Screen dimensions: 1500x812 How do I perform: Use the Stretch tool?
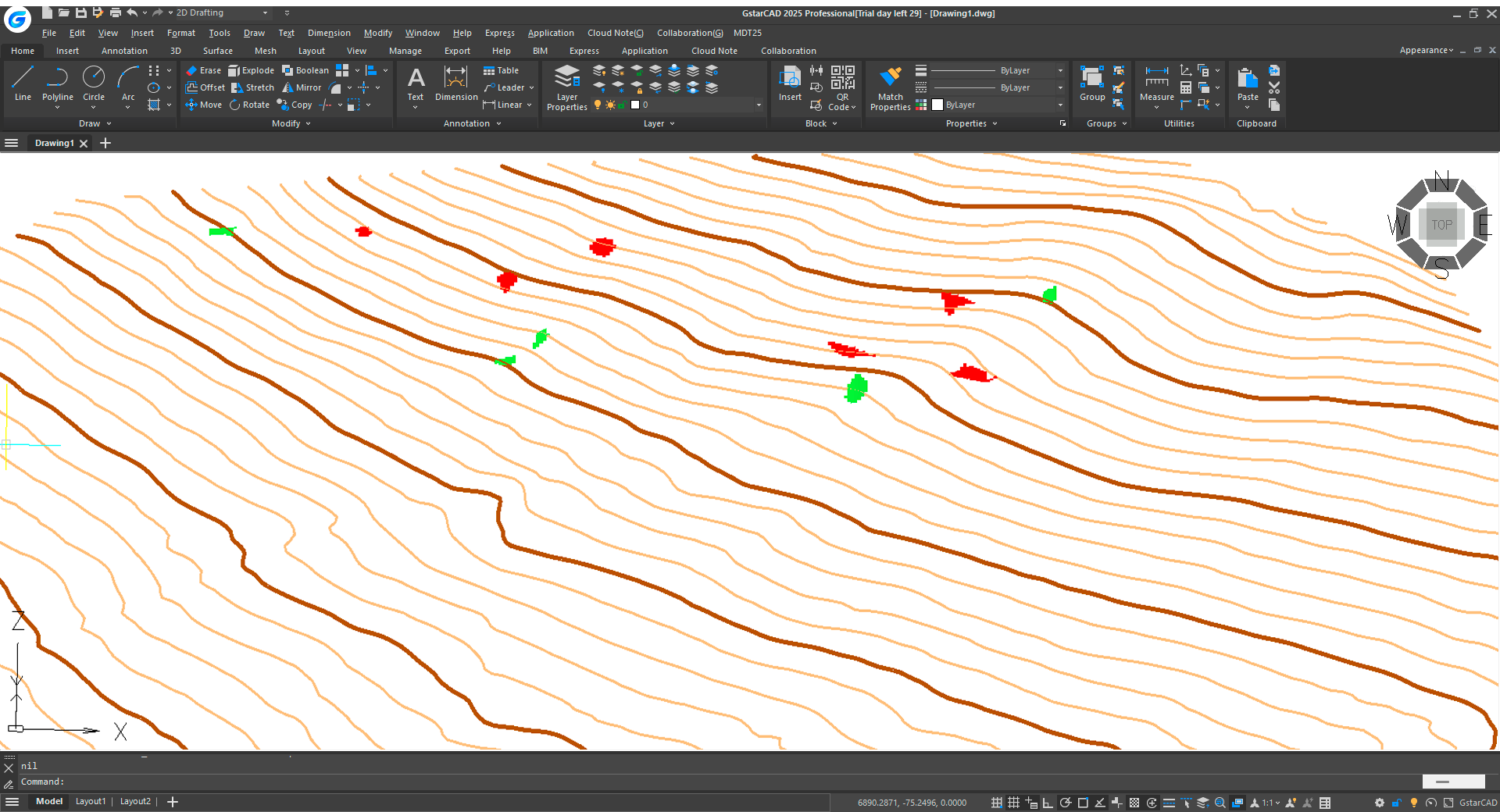253,87
